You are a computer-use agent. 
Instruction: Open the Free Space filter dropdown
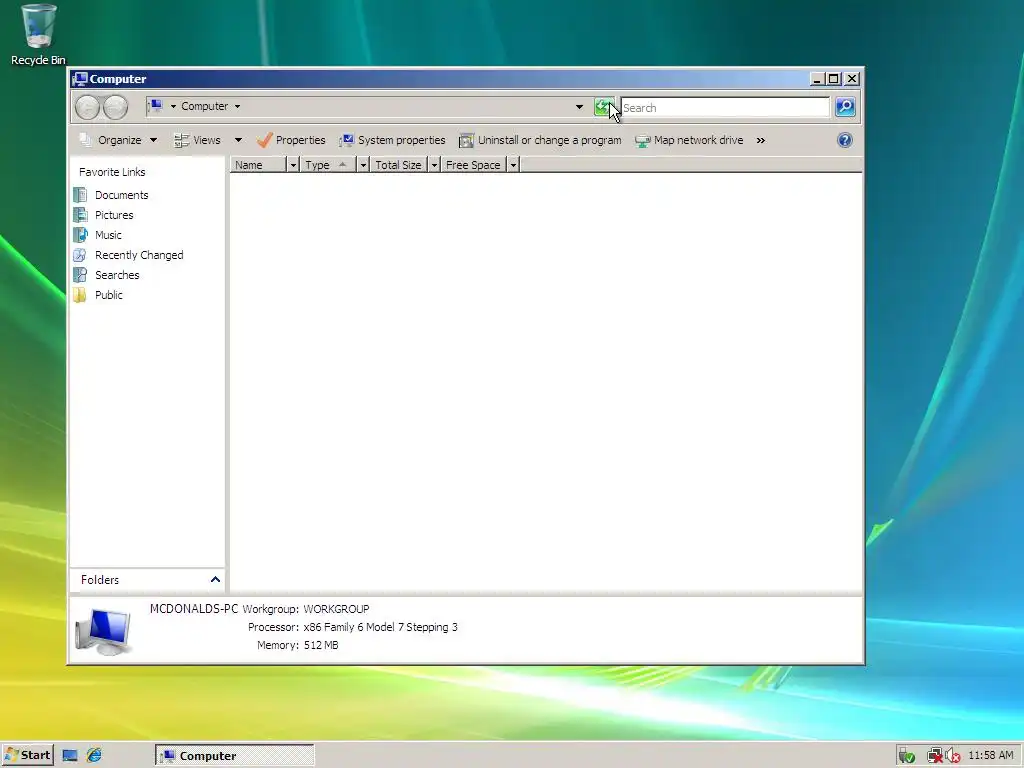(x=513, y=165)
